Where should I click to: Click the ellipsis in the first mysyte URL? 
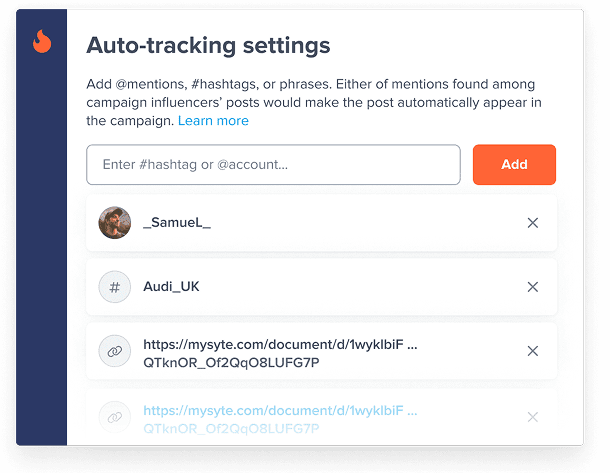(x=413, y=345)
